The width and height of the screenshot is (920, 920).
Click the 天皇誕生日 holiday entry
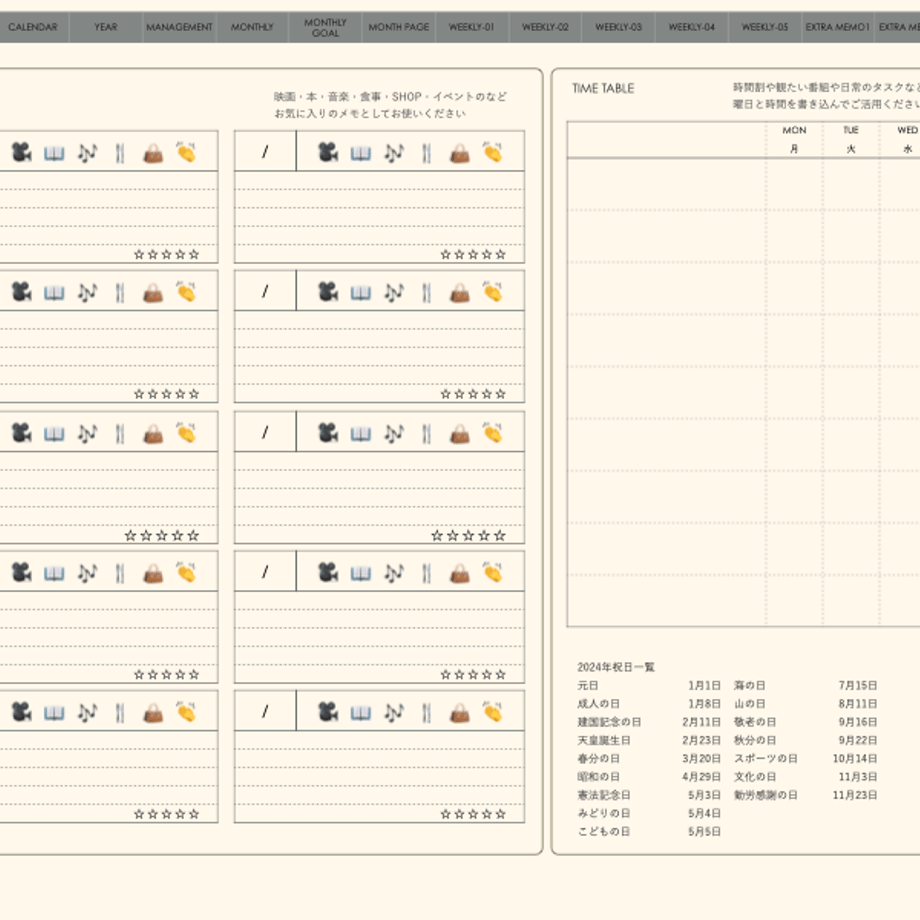click(604, 740)
